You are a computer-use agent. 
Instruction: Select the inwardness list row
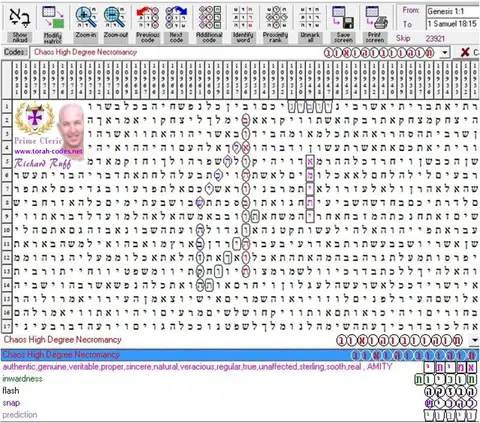(x=240, y=379)
